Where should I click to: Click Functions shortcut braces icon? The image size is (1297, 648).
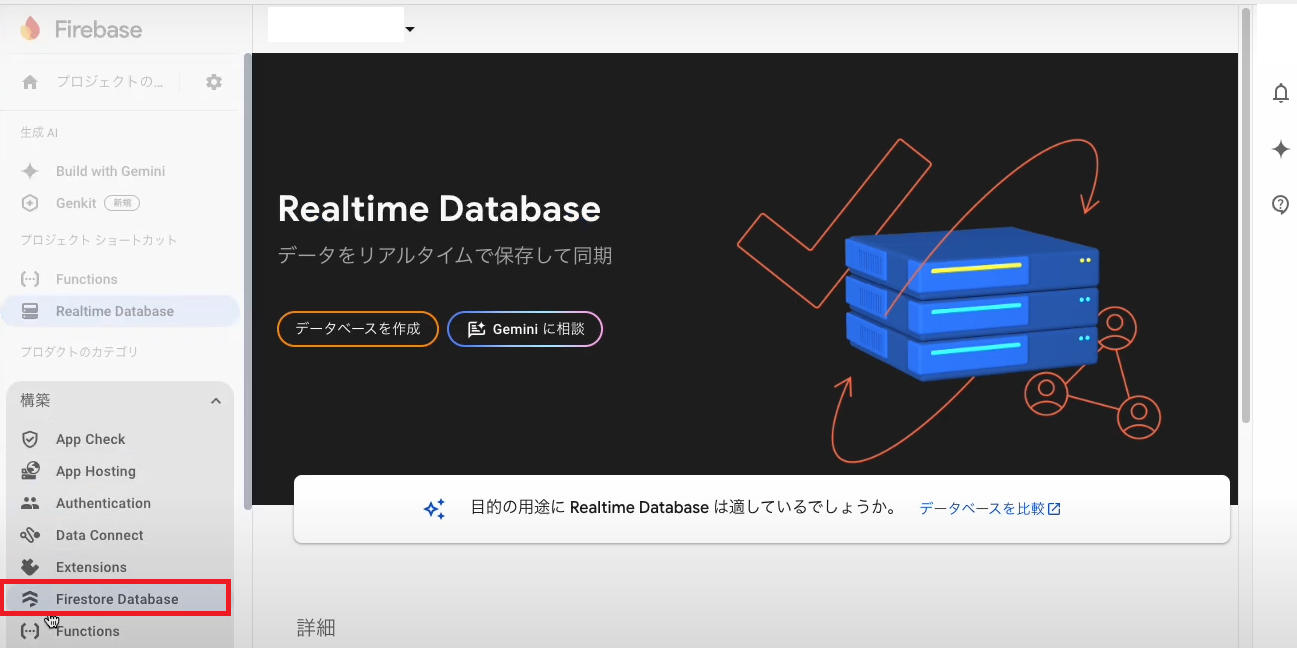(30, 279)
